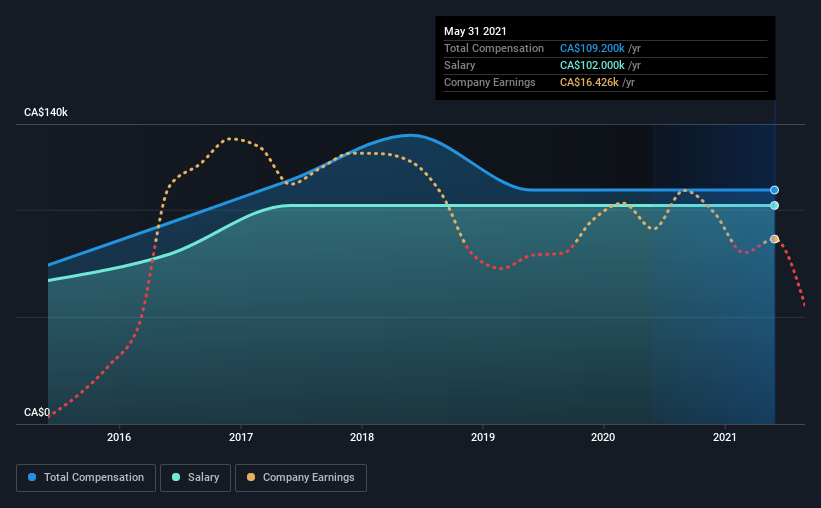Click the 2018 x-axis label
Screen dimensions: 821x508
362,437
